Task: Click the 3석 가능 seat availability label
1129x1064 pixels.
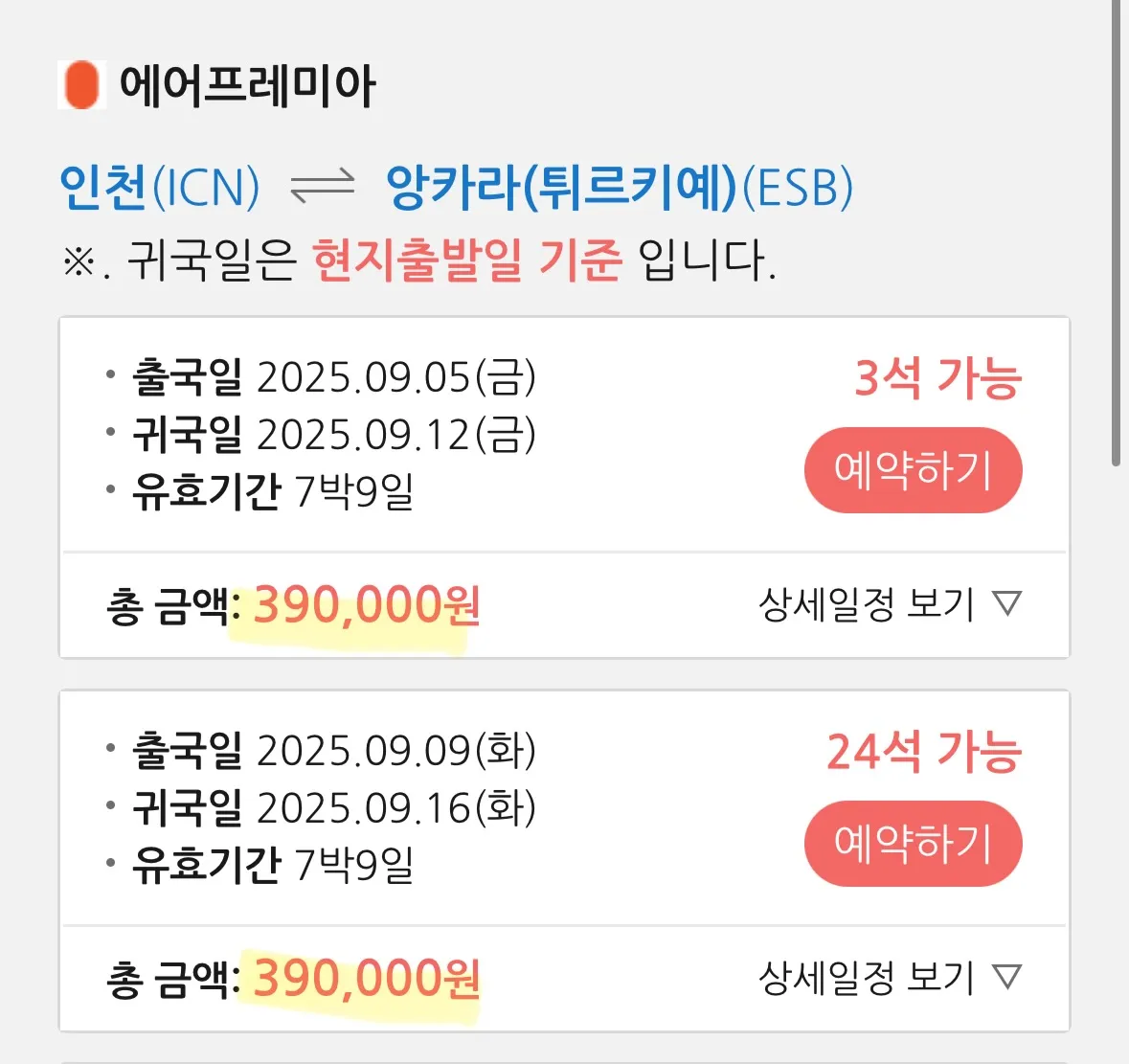Action: tap(937, 378)
